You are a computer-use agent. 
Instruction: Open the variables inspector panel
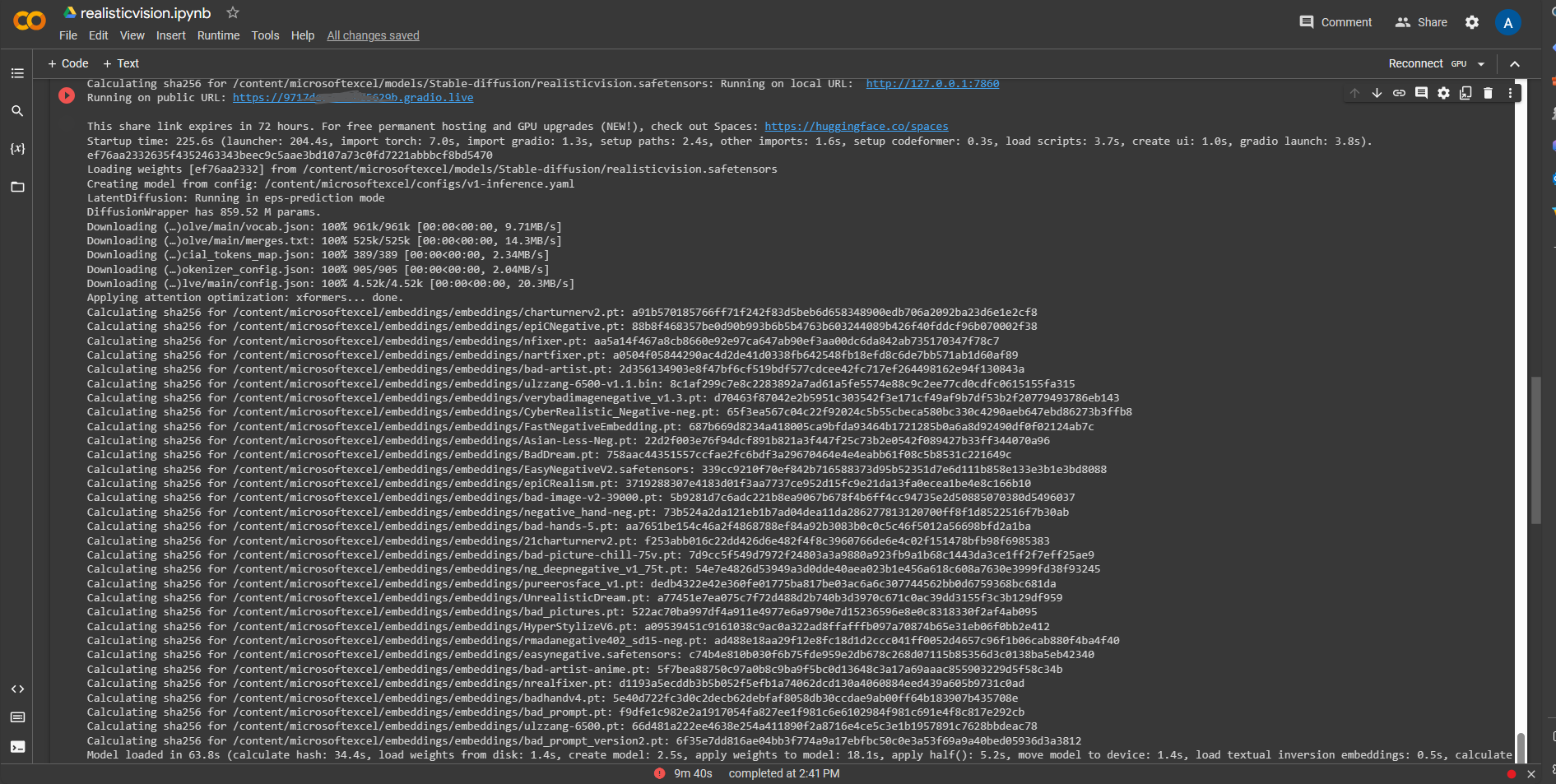pyautogui.click(x=17, y=149)
